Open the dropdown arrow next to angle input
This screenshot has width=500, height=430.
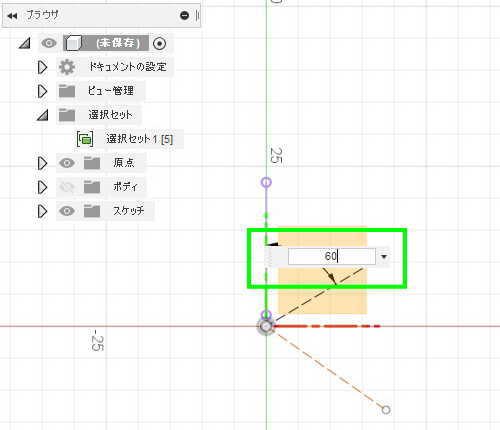[x=384, y=257]
